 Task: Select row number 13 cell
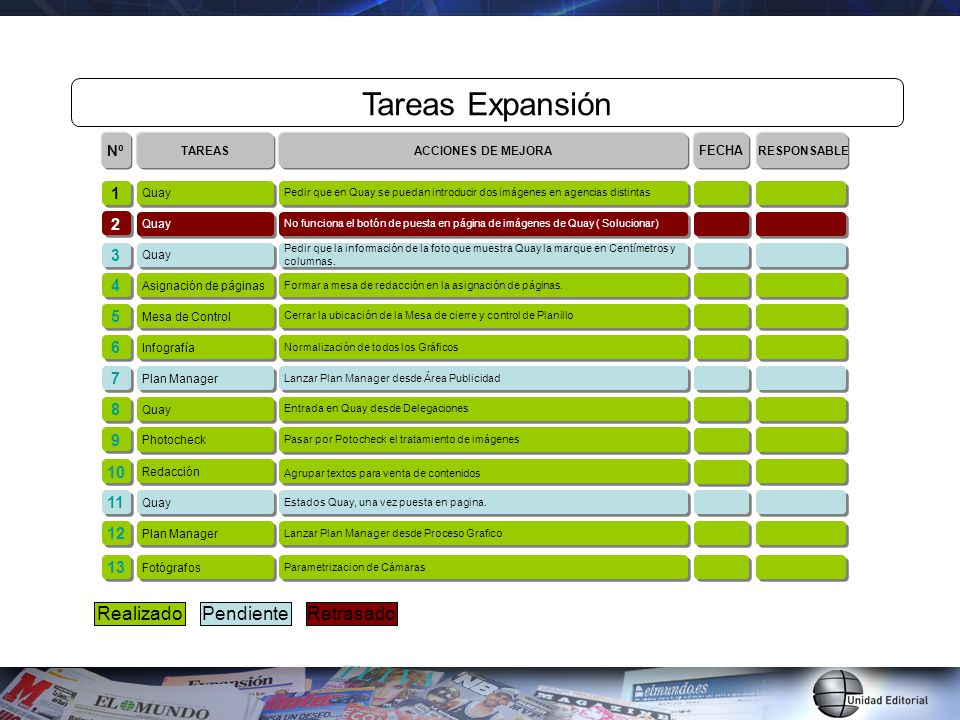[x=116, y=568]
